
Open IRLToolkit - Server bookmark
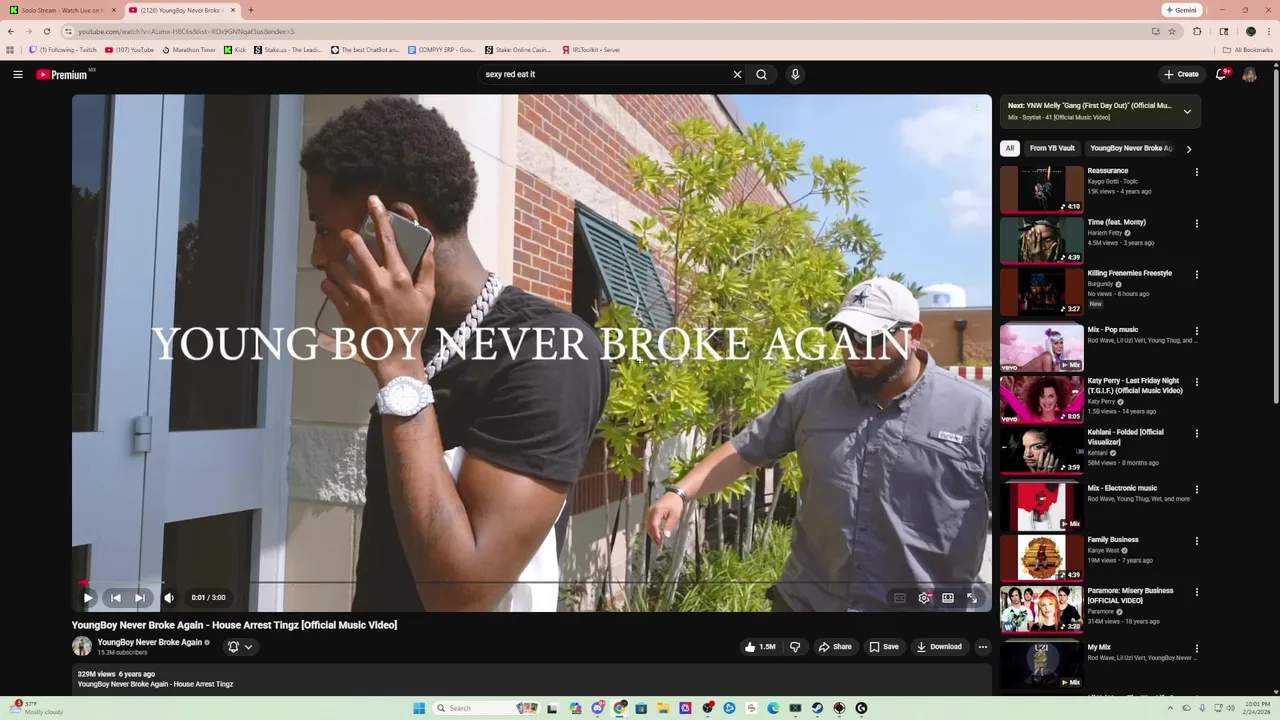click(x=591, y=50)
